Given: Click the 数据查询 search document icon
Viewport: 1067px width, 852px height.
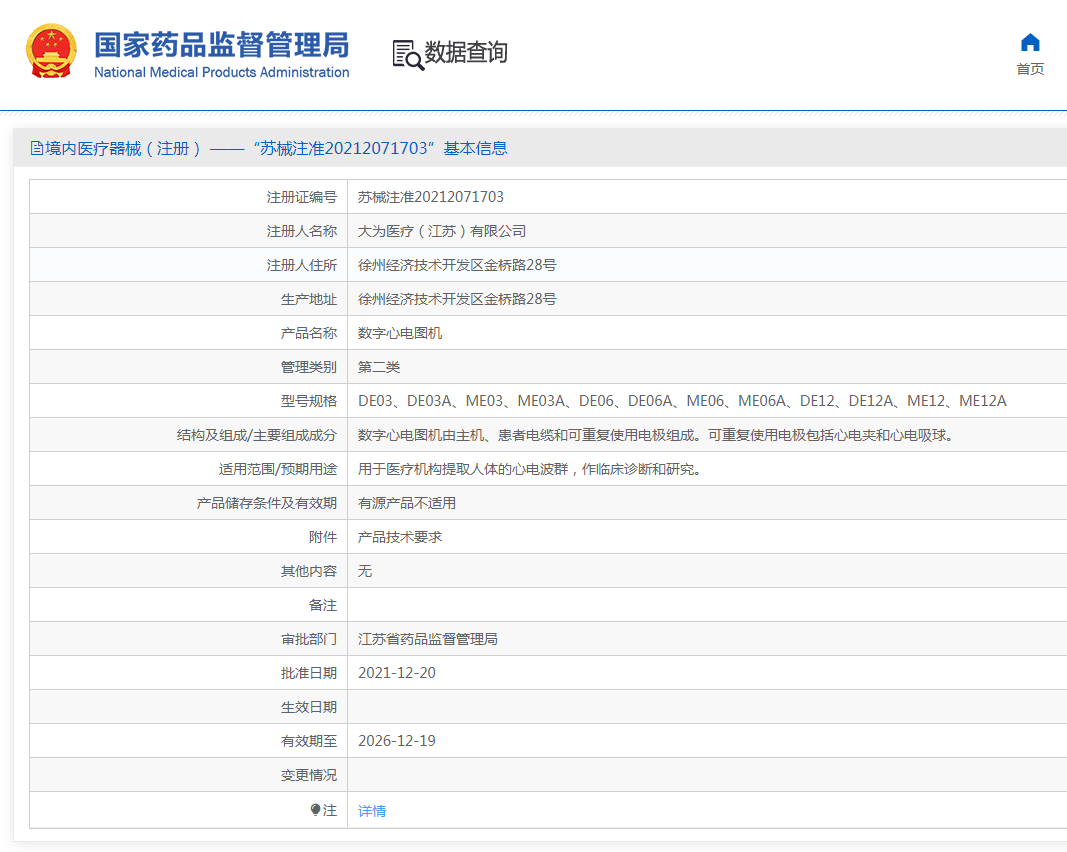Looking at the screenshot, I should (x=408, y=54).
